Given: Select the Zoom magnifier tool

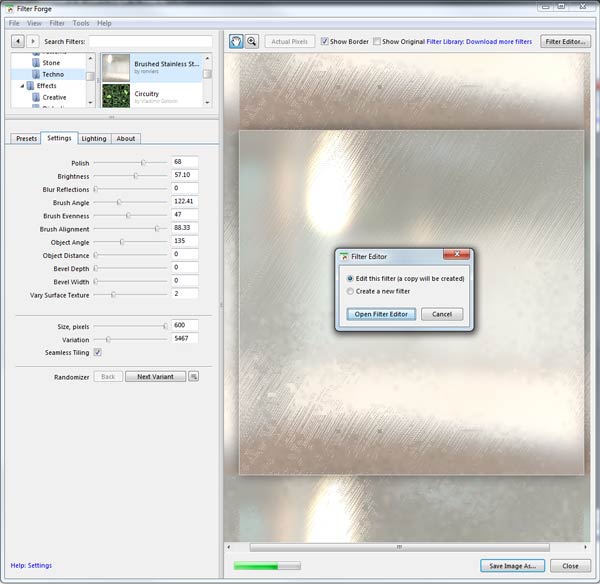Looking at the screenshot, I should (251, 41).
